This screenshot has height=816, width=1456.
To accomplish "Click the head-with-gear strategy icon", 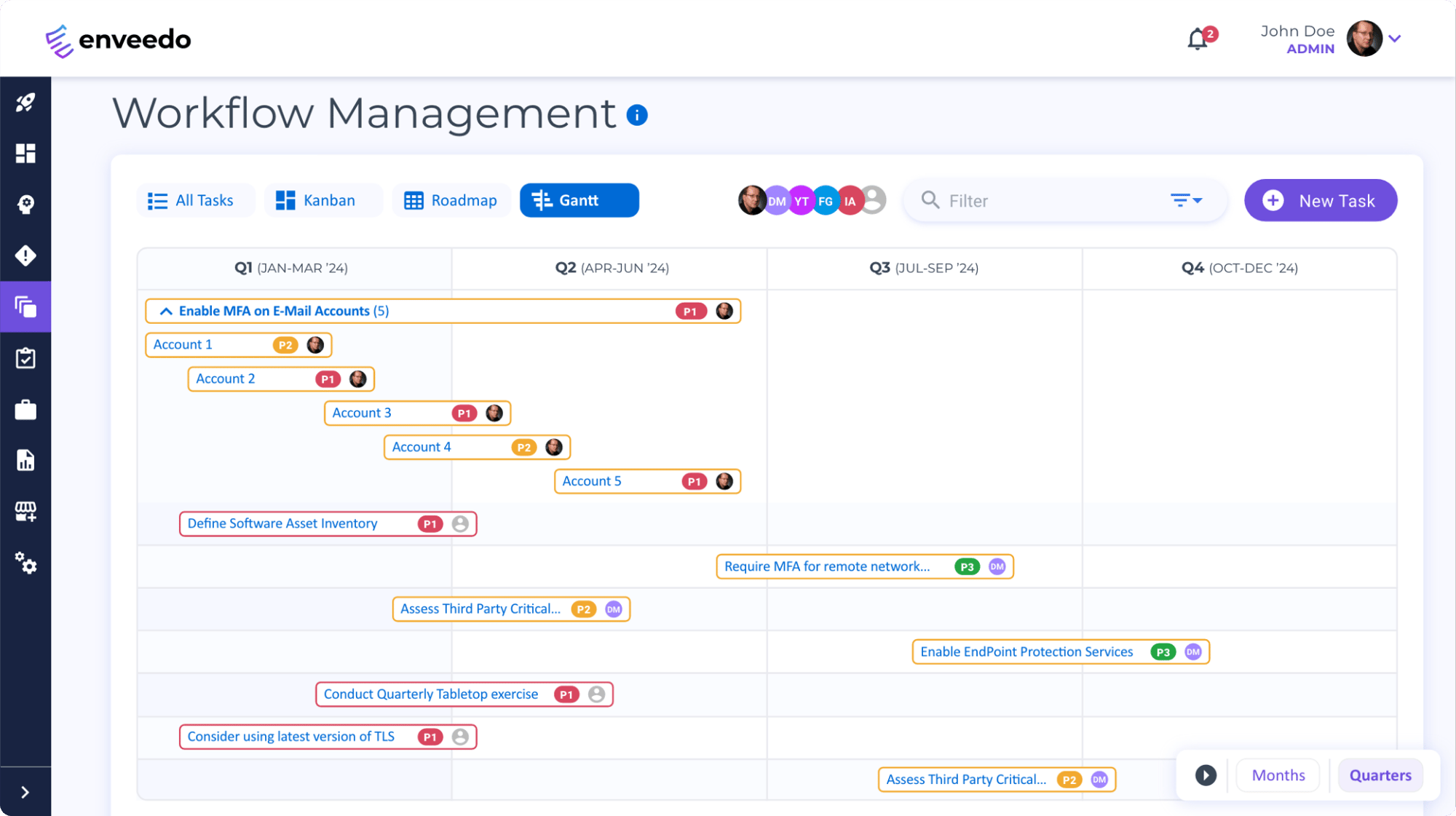I will (26, 205).
